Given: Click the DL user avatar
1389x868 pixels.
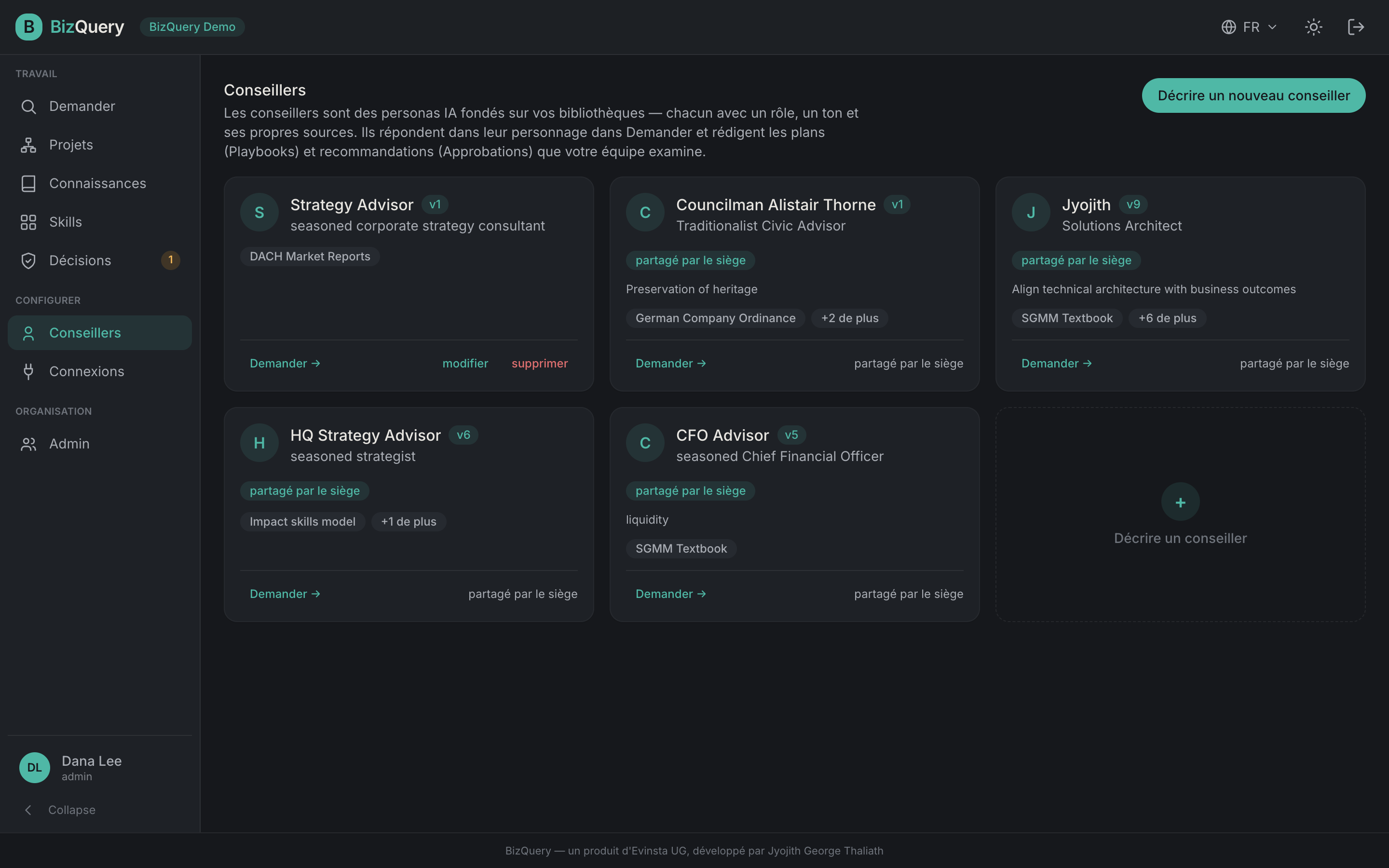Looking at the screenshot, I should coord(34,768).
